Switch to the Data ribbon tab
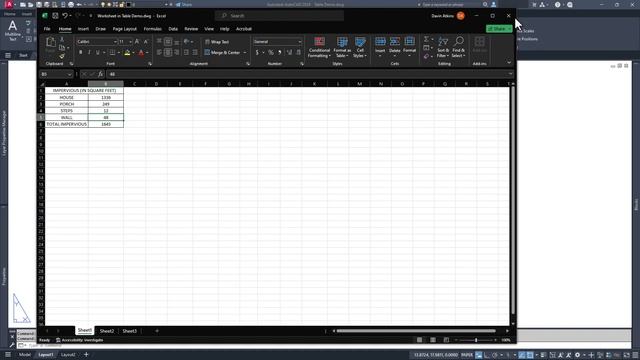Viewport: 640px width, 360px height. (x=173, y=29)
